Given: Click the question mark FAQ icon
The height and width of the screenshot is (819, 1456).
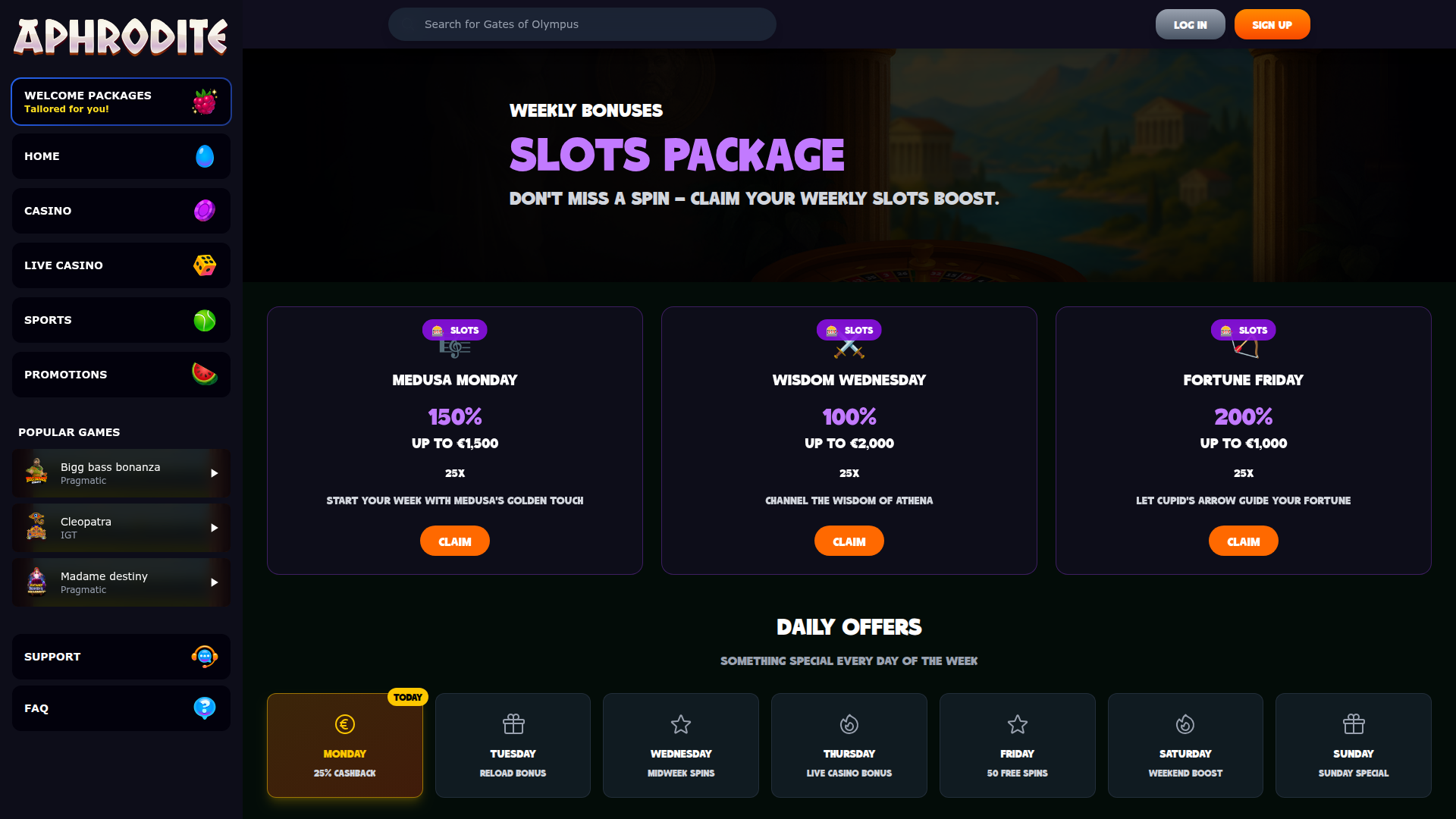Looking at the screenshot, I should (204, 708).
